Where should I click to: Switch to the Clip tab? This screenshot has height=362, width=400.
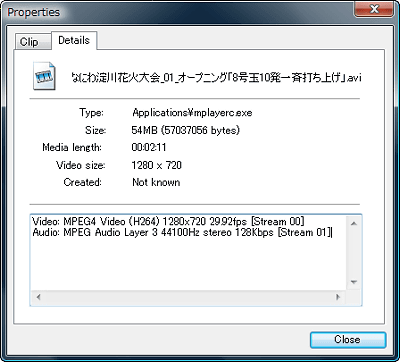click(x=32, y=42)
